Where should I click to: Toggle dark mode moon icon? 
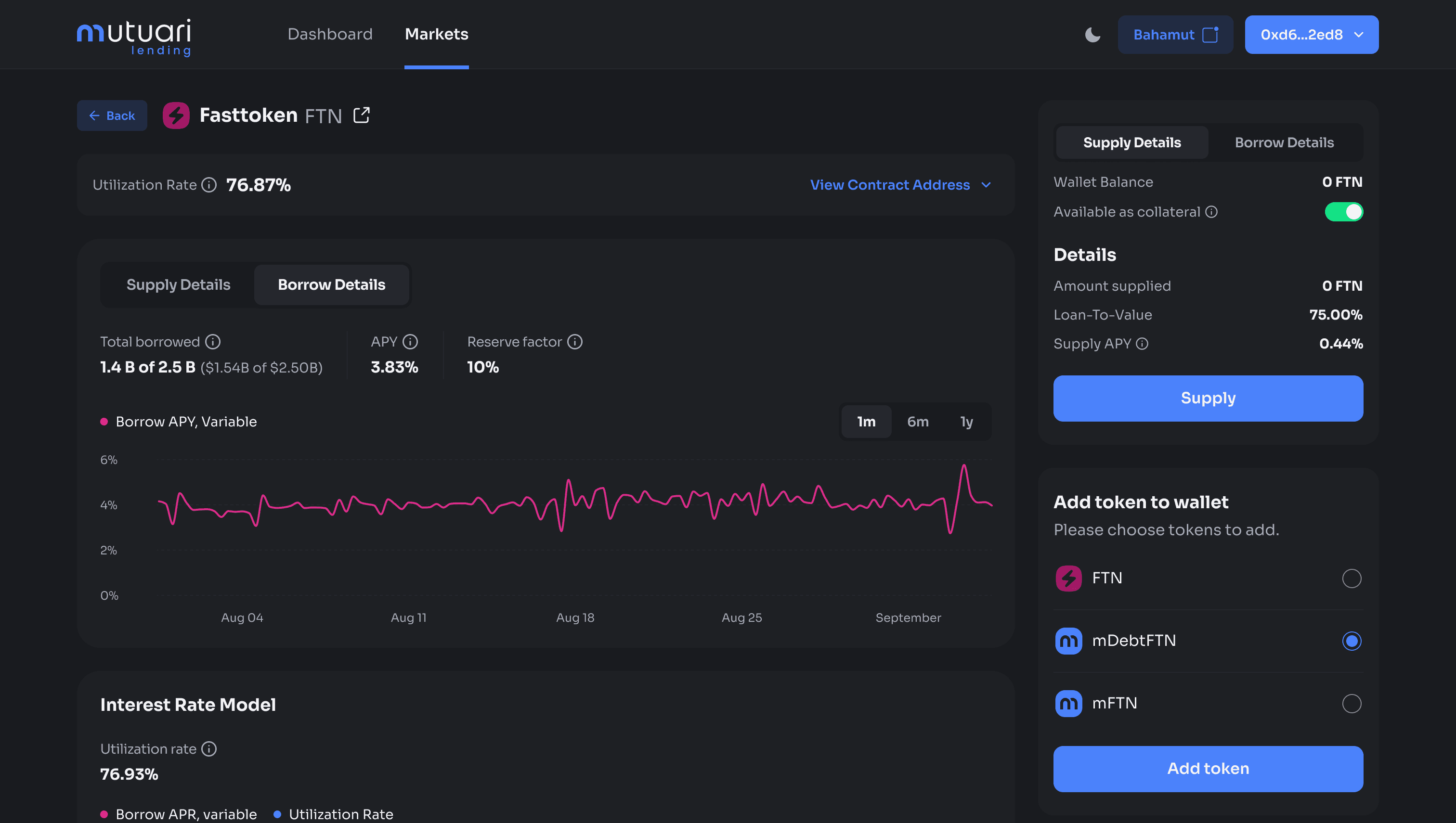[x=1092, y=35]
